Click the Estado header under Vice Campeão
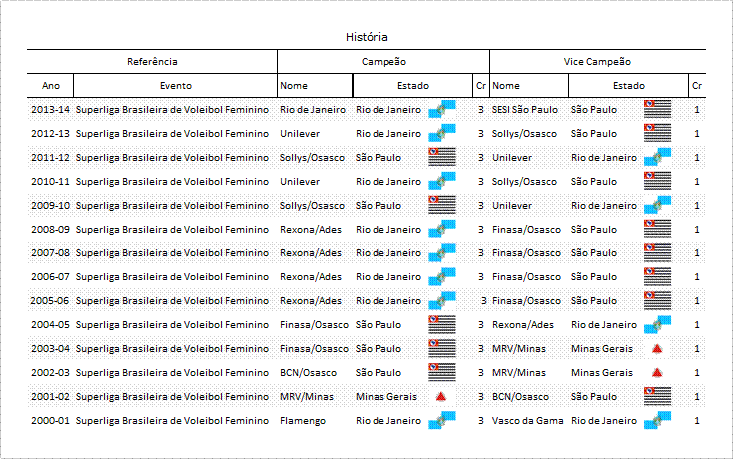 coord(629,86)
